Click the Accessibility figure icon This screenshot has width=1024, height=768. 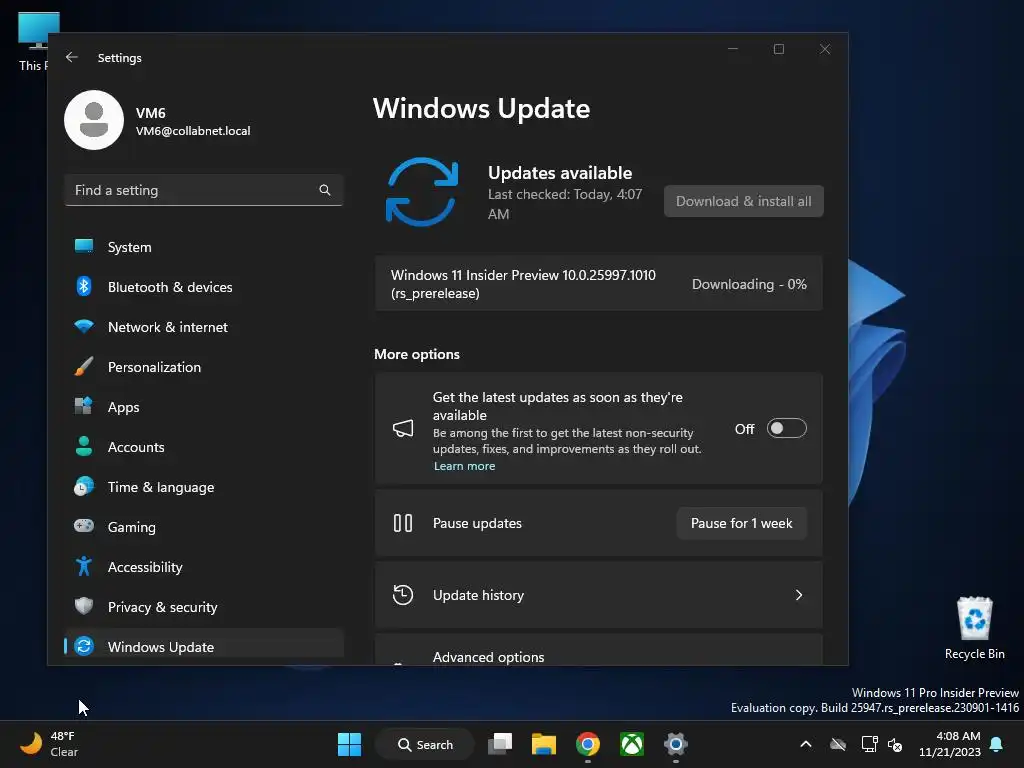[84, 566]
